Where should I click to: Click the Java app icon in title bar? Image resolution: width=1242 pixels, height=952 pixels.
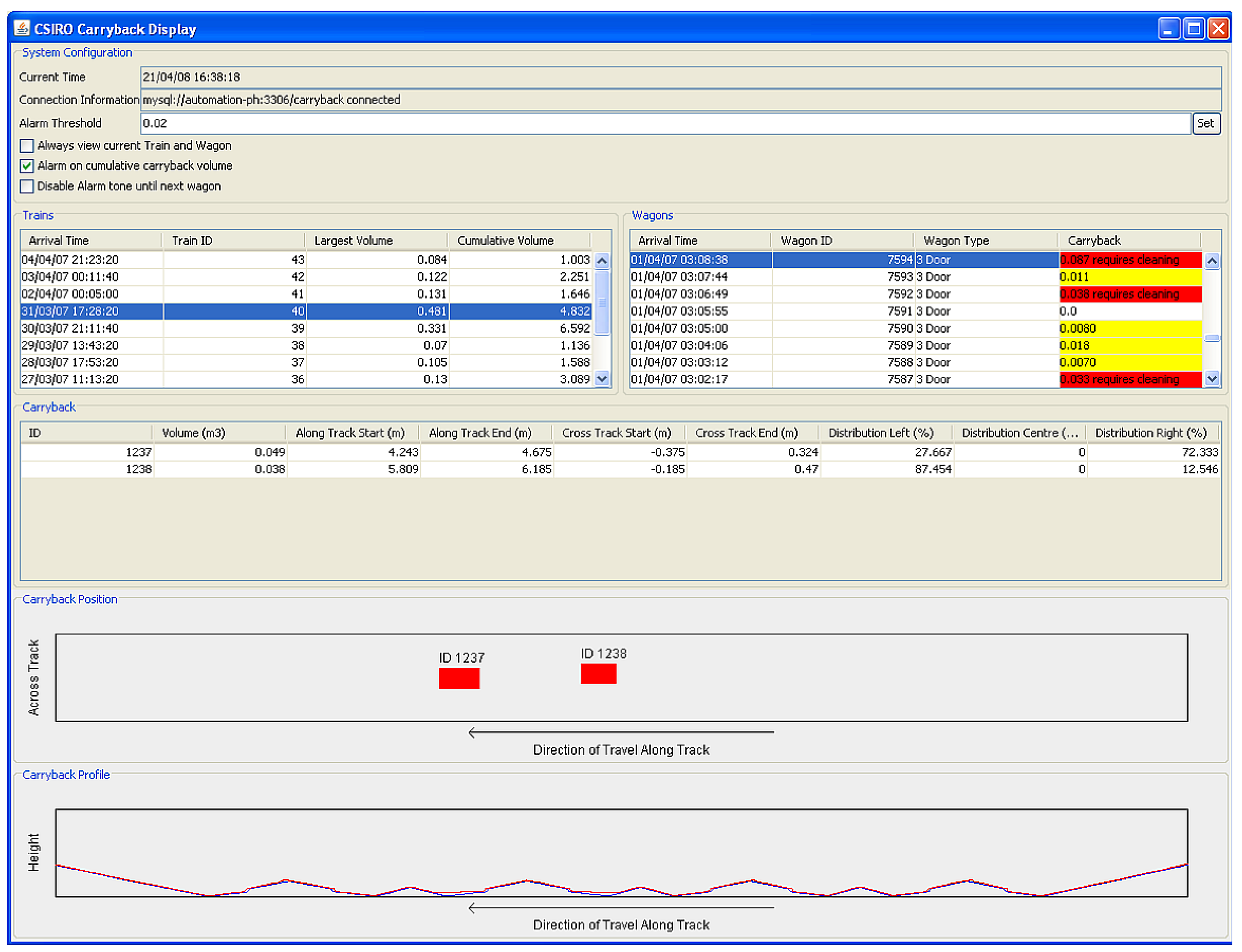click(22, 28)
